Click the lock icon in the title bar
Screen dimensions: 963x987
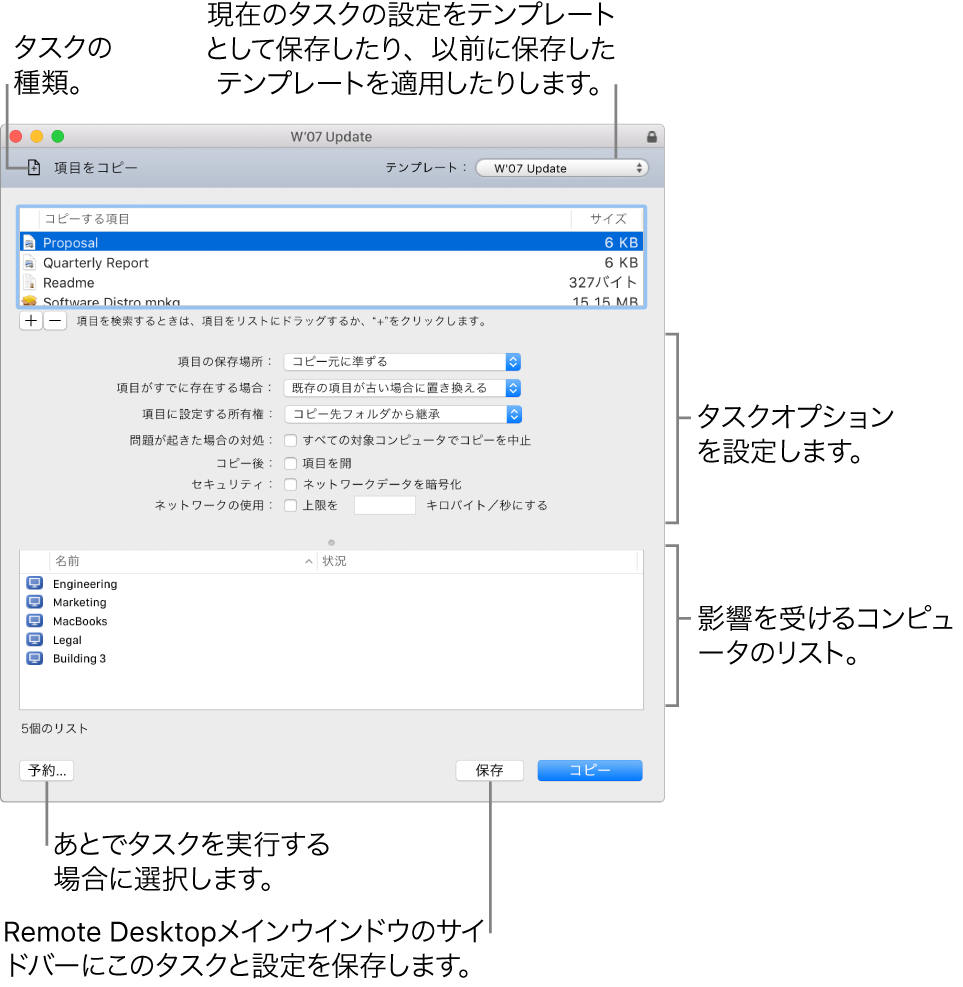[651, 136]
